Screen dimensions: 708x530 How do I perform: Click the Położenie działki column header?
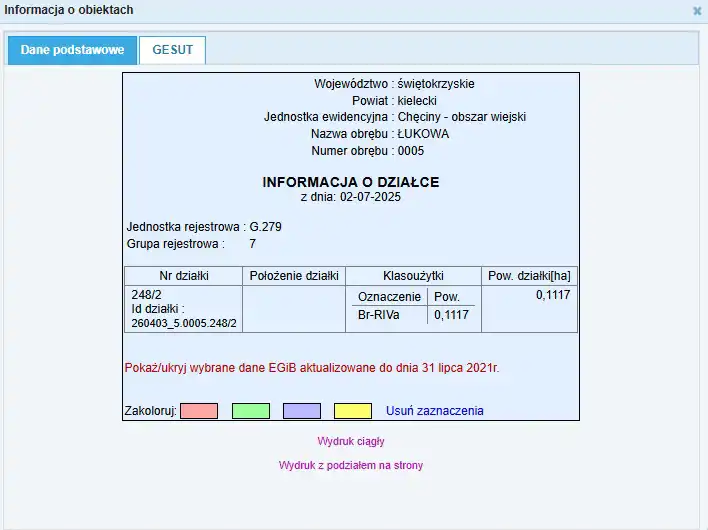coord(294,276)
